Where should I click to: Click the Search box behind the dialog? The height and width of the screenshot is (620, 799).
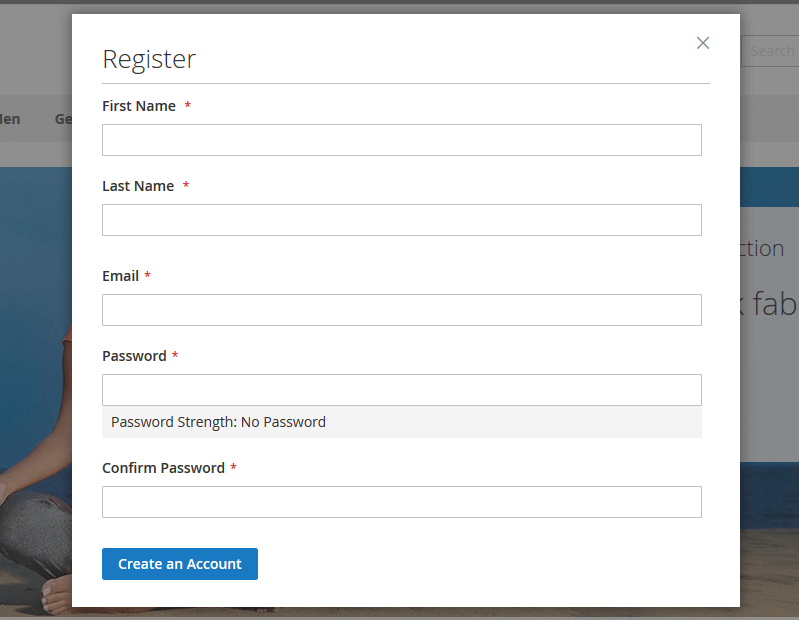[x=771, y=51]
